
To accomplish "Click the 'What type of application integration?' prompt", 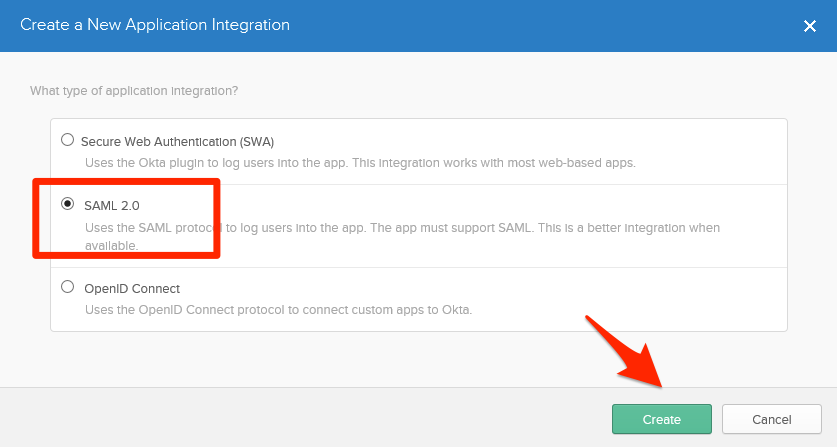I will (x=134, y=91).
